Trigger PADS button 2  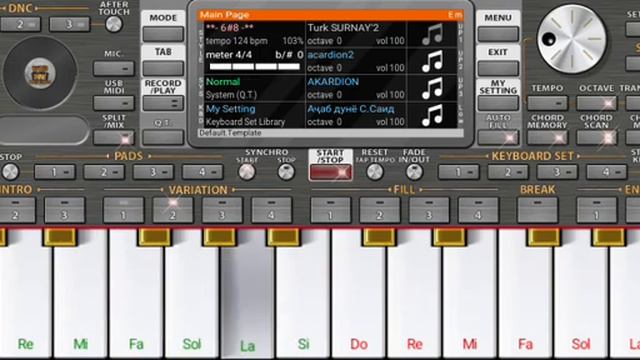point(104,172)
